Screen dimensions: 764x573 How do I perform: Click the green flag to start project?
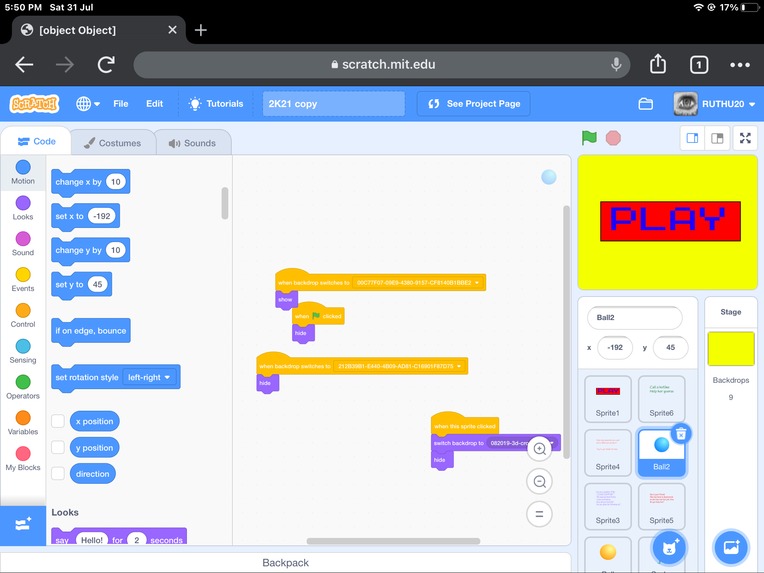(x=589, y=138)
